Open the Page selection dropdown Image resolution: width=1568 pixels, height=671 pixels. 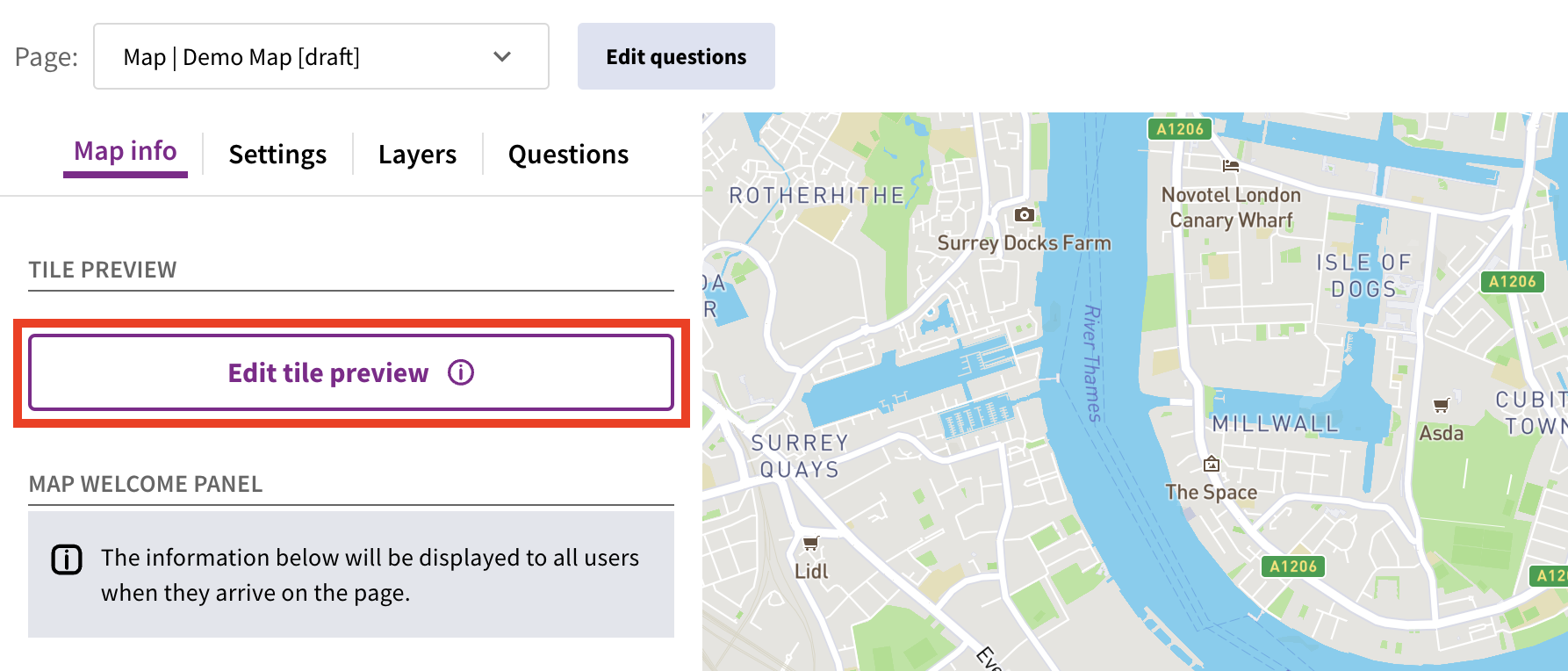pos(320,57)
